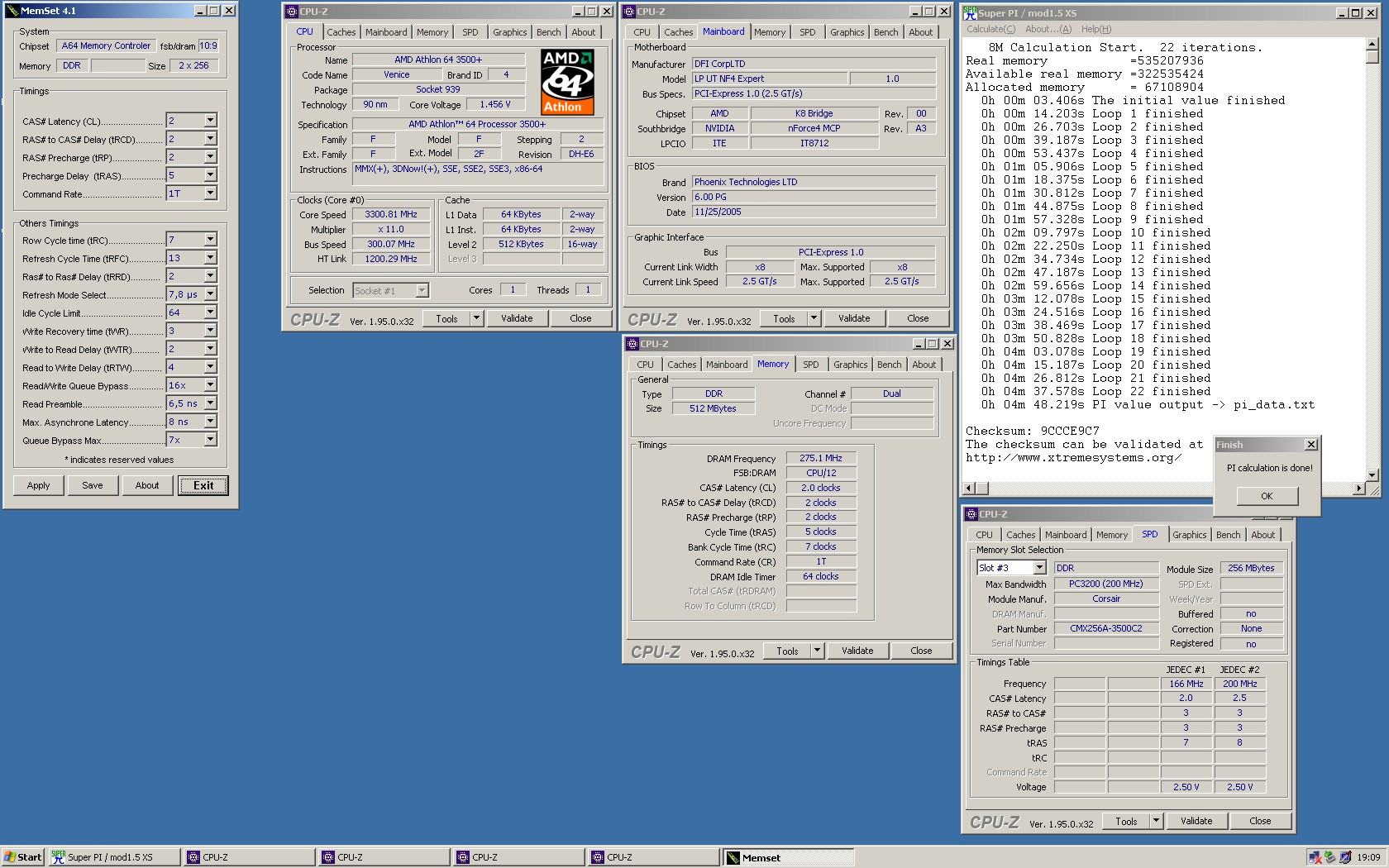Click the Super PI vertical scrollbar up arrow
This screenshot has height=868, width=1389.
[1372, 46]
